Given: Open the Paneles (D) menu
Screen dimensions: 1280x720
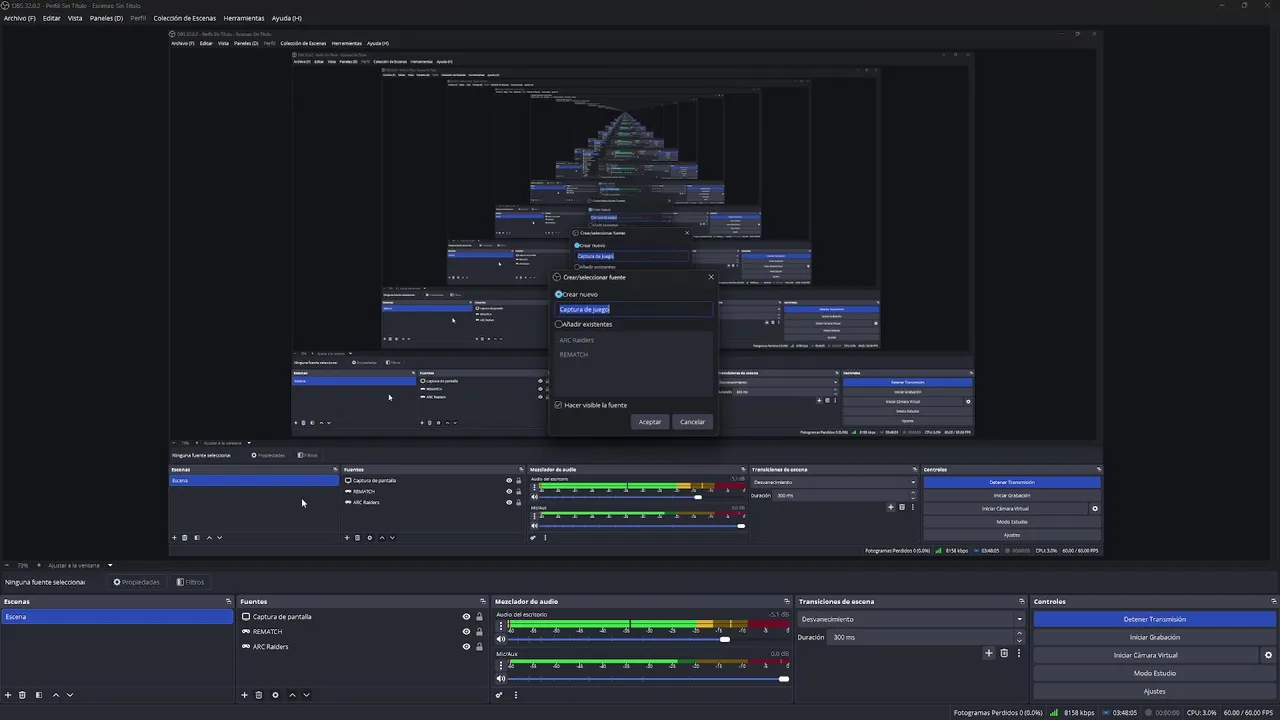Looking at the screenshot, I should pyautogui.click(x=106, y=18).
